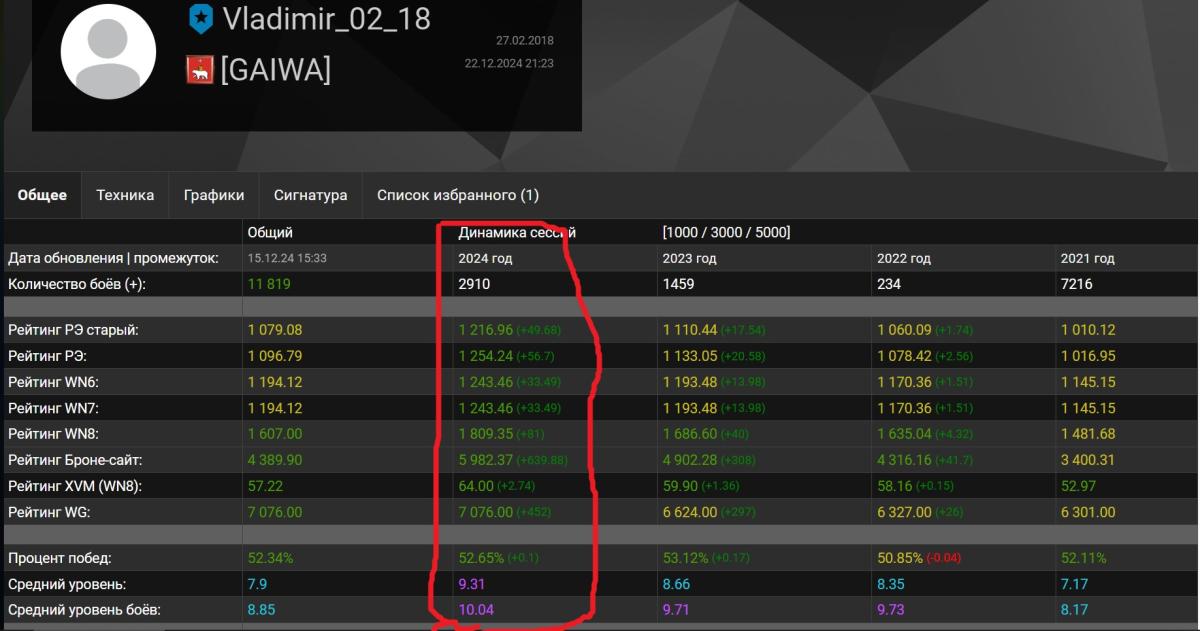This screenshot has width=1200, height=631.
Task: Click the 2024 XVM rating 64.00
Action: tap(476, 486)
